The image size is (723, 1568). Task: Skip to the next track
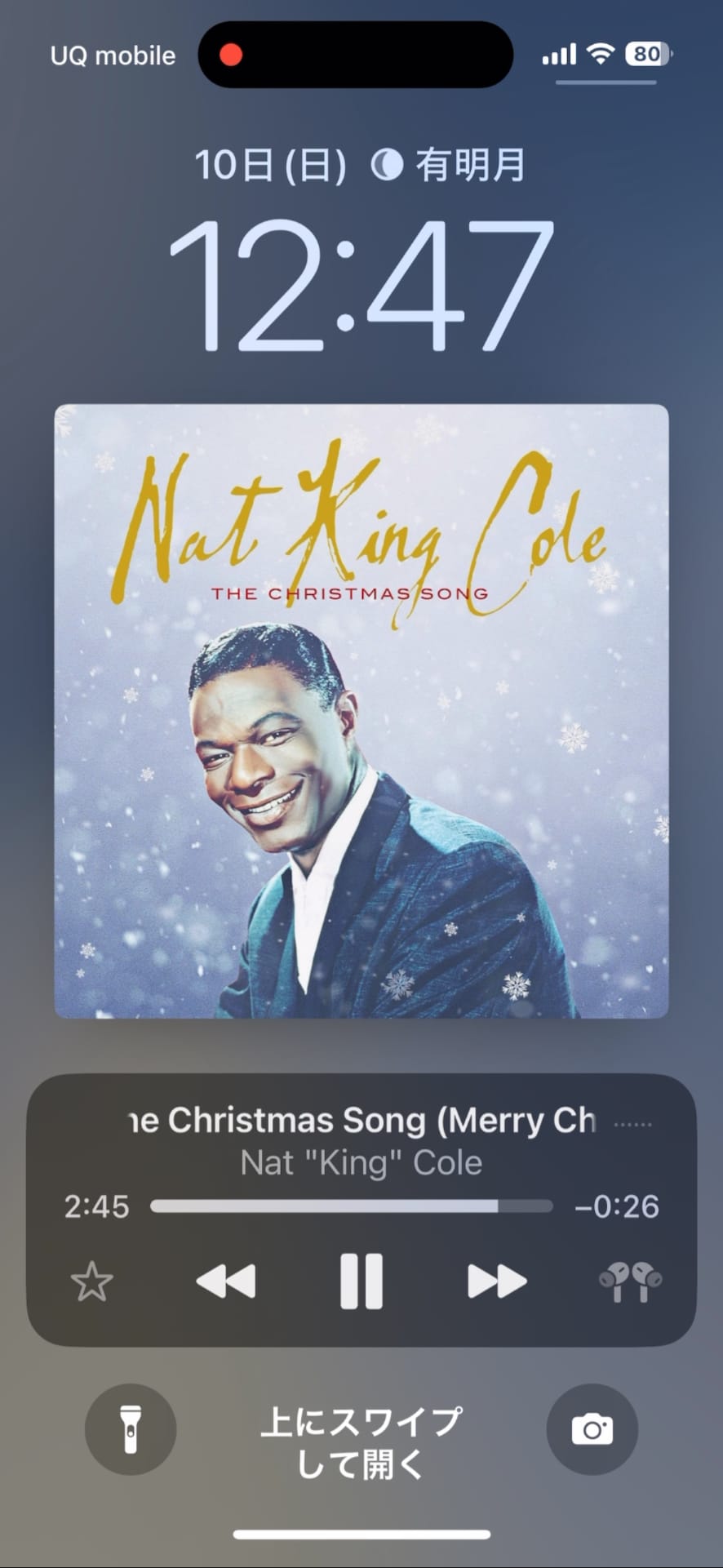496,1281
